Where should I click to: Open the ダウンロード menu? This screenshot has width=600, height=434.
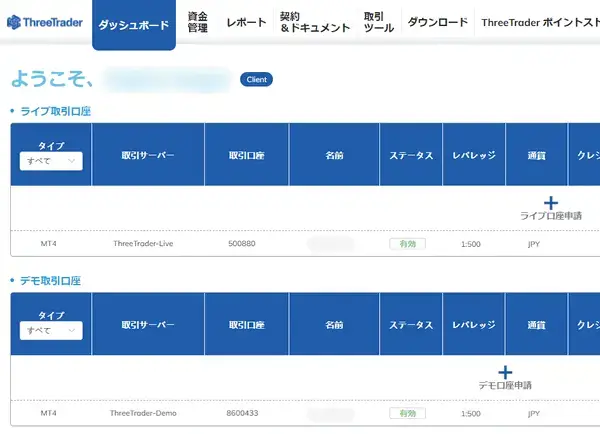click(x=438, y=22)
